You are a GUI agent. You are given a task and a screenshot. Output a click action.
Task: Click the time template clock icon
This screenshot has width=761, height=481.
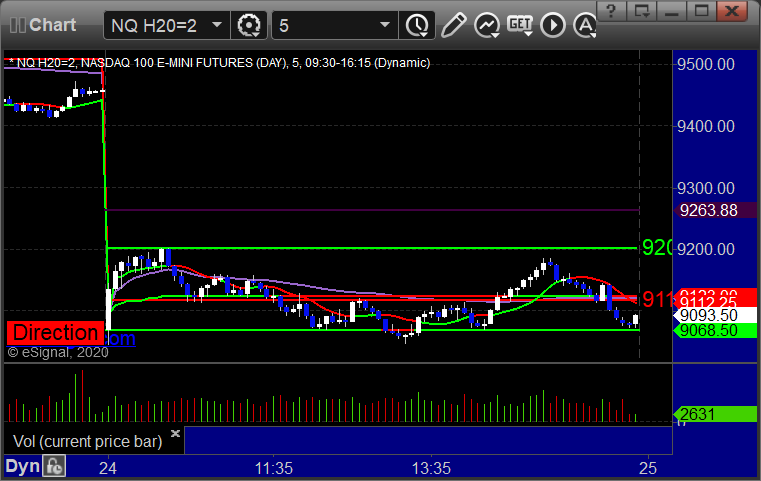[x=417, y=24]
